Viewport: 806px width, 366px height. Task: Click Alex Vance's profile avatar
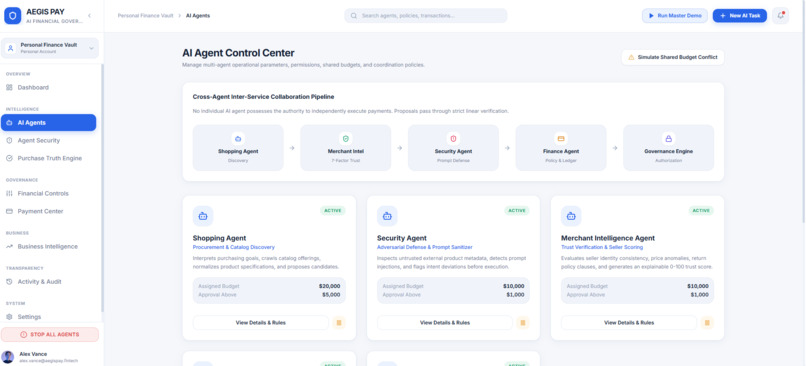(x=8, y=357)
